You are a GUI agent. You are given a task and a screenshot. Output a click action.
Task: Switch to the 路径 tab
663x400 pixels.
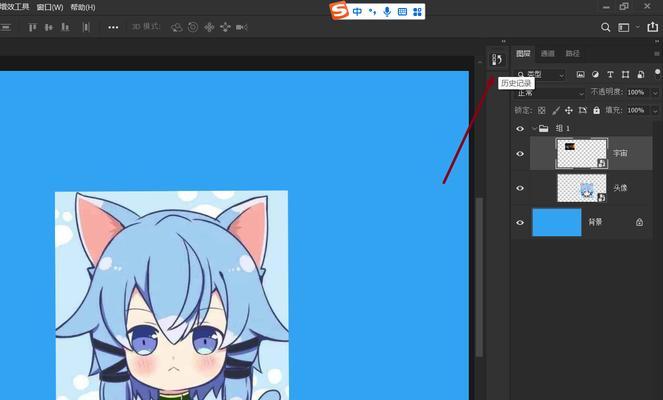click(573, 54)
